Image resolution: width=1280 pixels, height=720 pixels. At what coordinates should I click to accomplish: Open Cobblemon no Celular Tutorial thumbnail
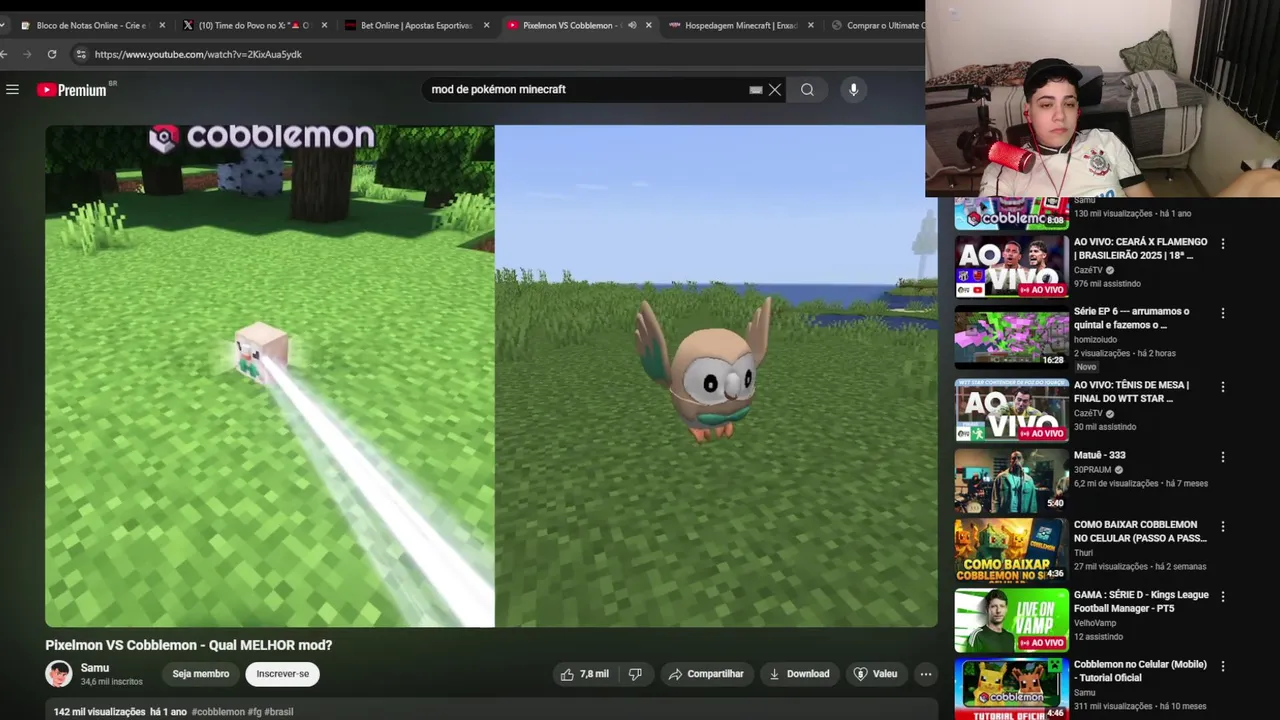click(x=1012, y=689)
